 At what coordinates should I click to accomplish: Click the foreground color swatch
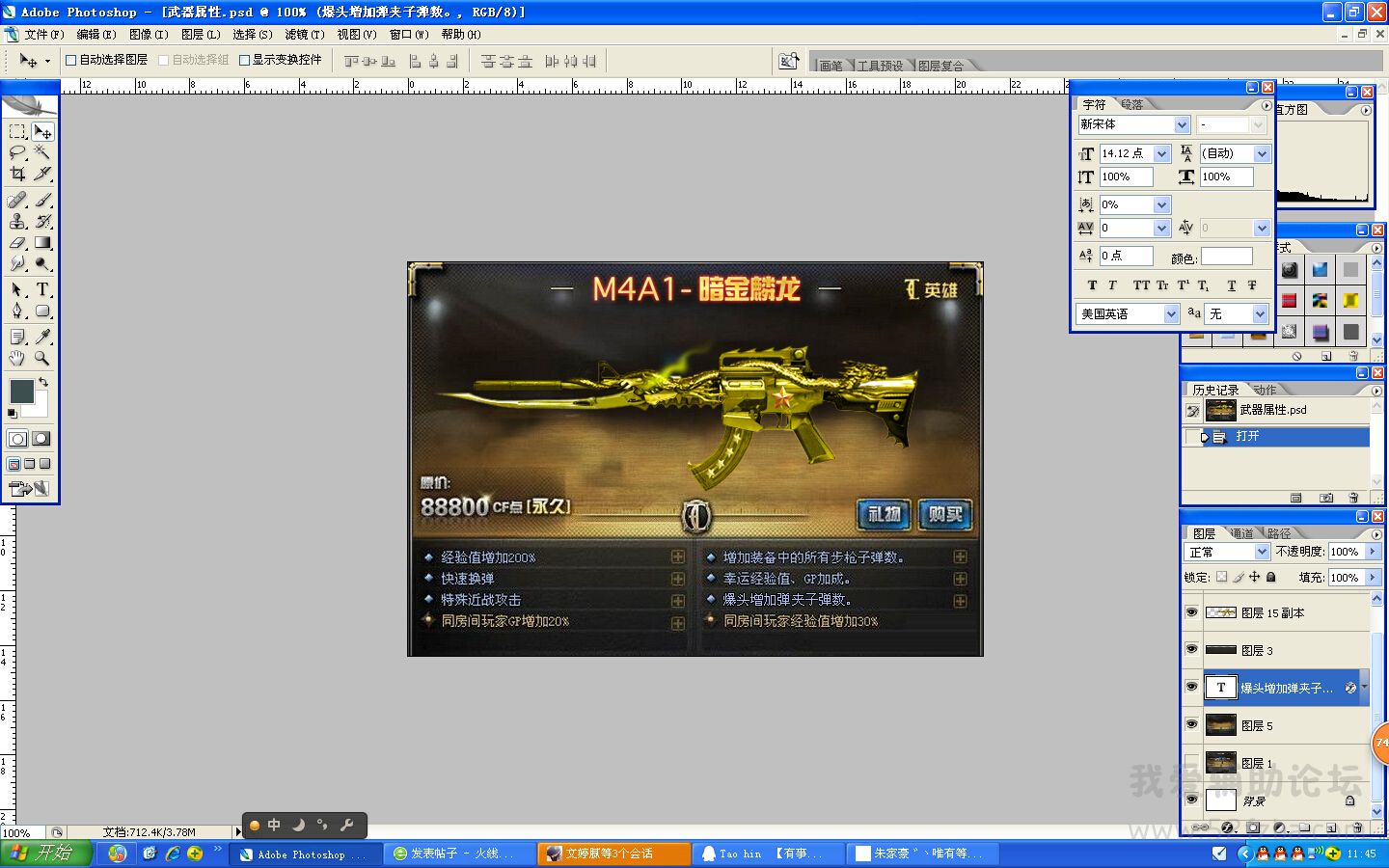coord(21,392)
